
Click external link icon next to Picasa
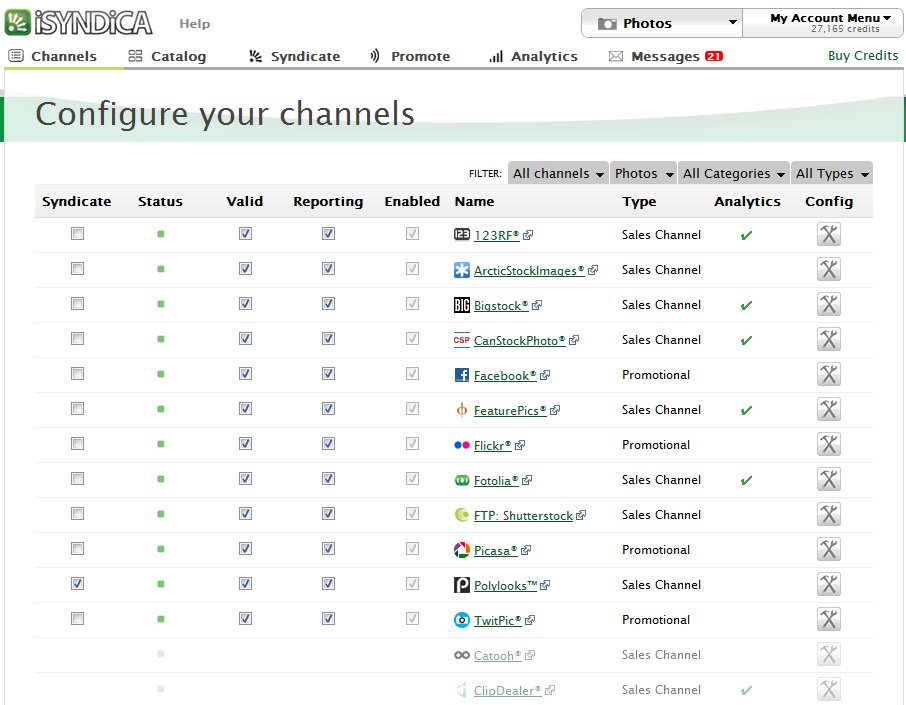526,550
